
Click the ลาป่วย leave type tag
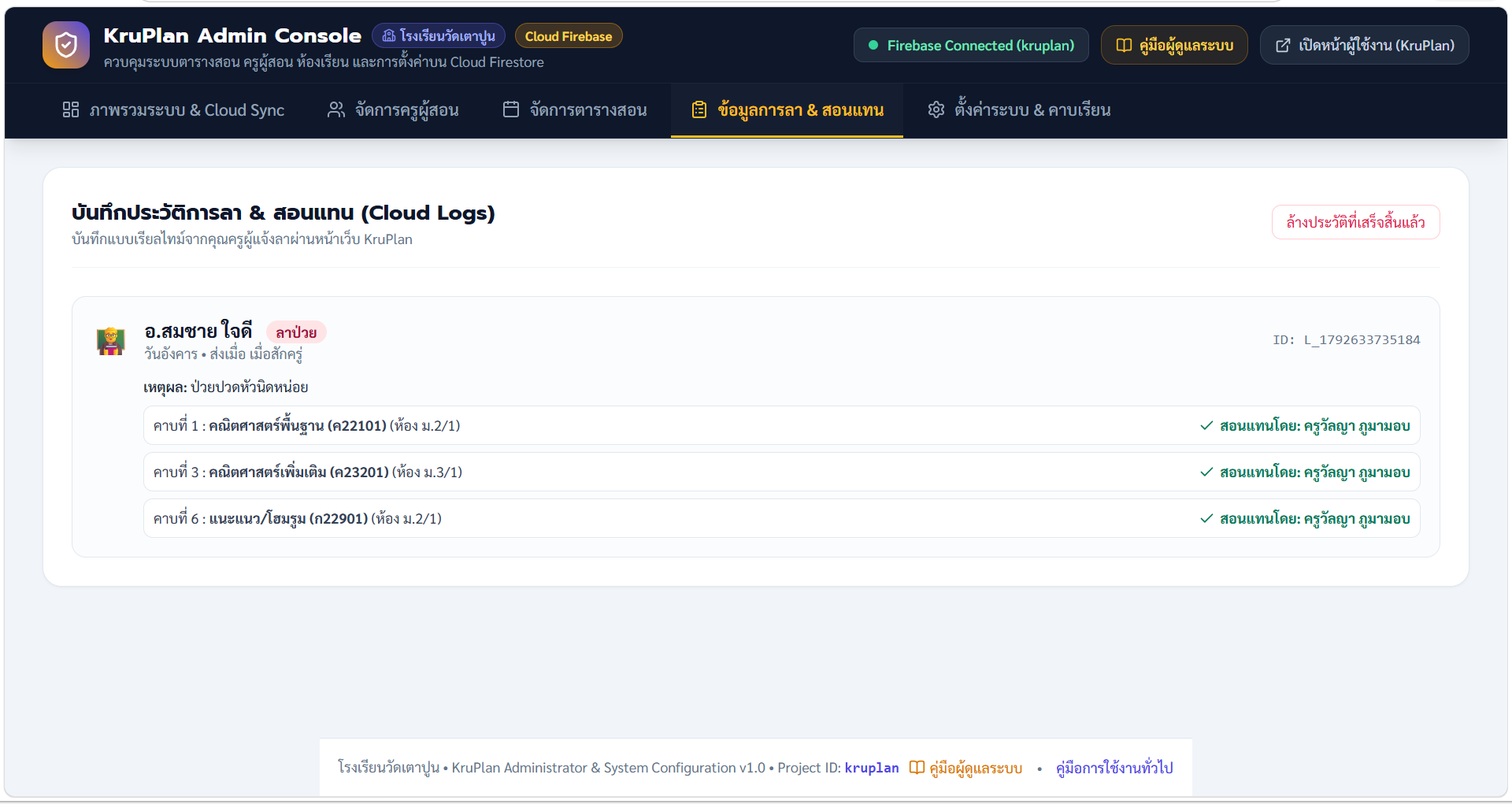click(x=296, y=332)
